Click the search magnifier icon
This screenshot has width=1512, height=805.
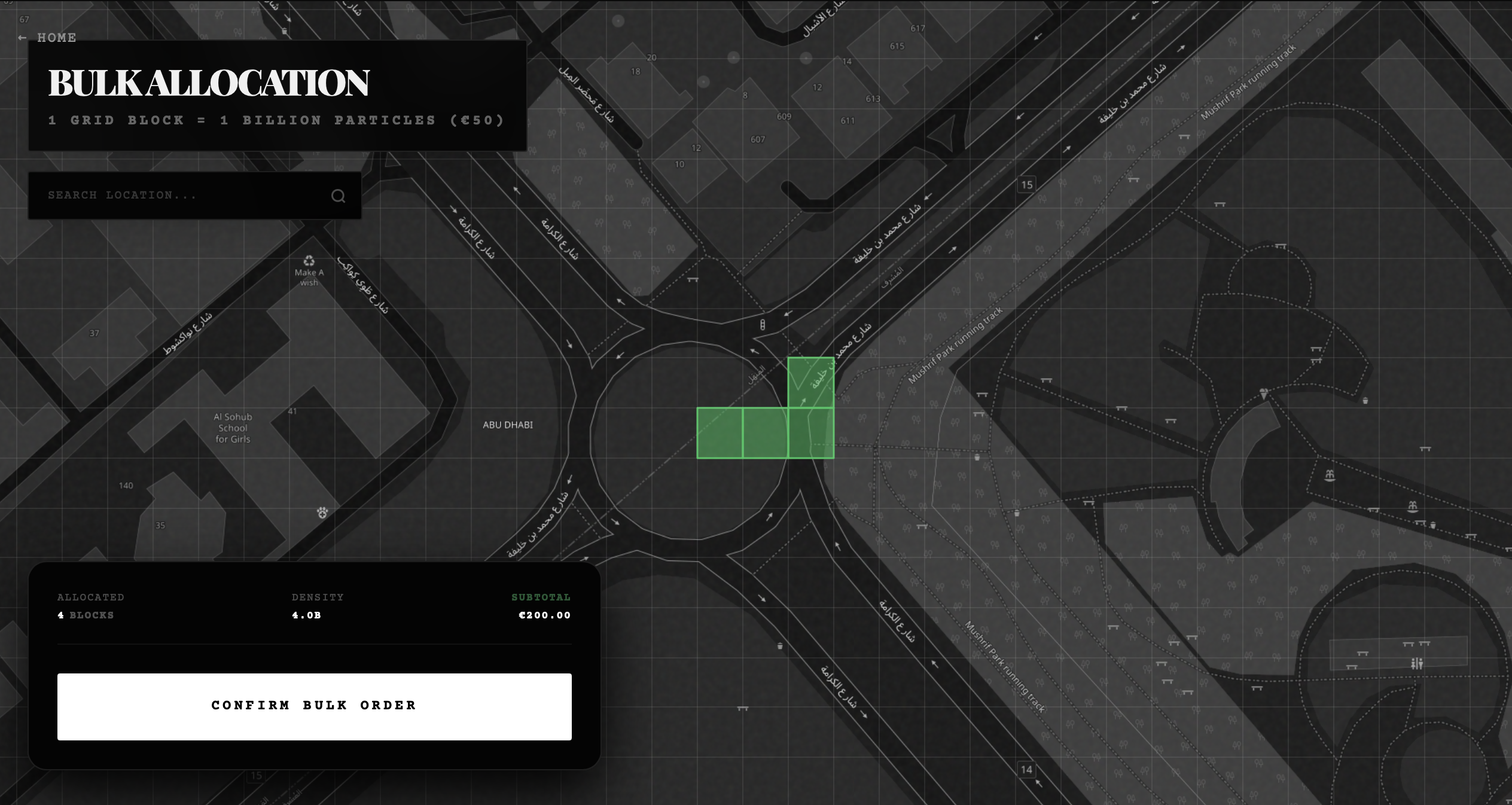[x=339, y=196]
